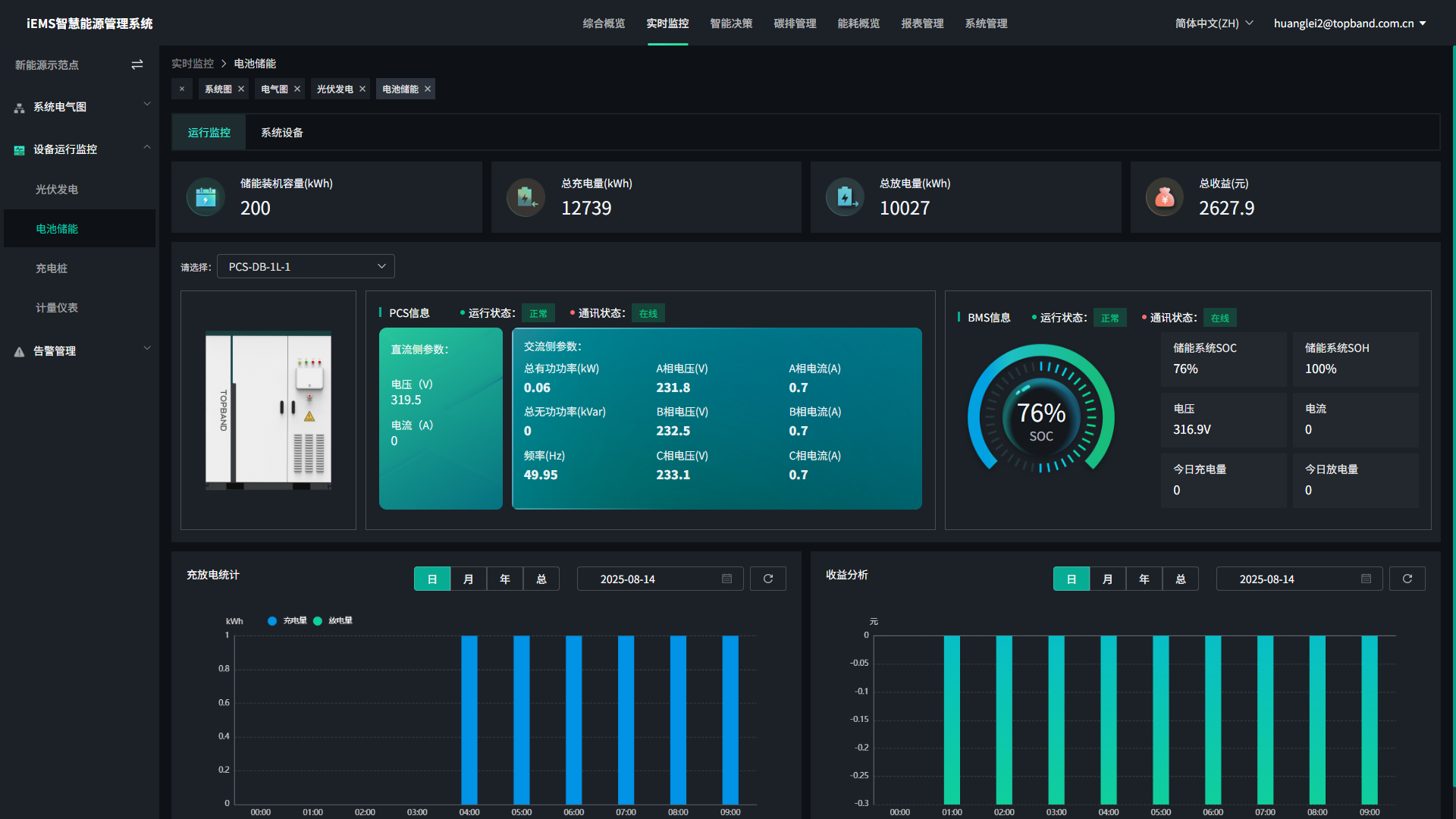
Task: Click the 设备运行监控 sidebar icon
Action: click(x=18, y=149)
